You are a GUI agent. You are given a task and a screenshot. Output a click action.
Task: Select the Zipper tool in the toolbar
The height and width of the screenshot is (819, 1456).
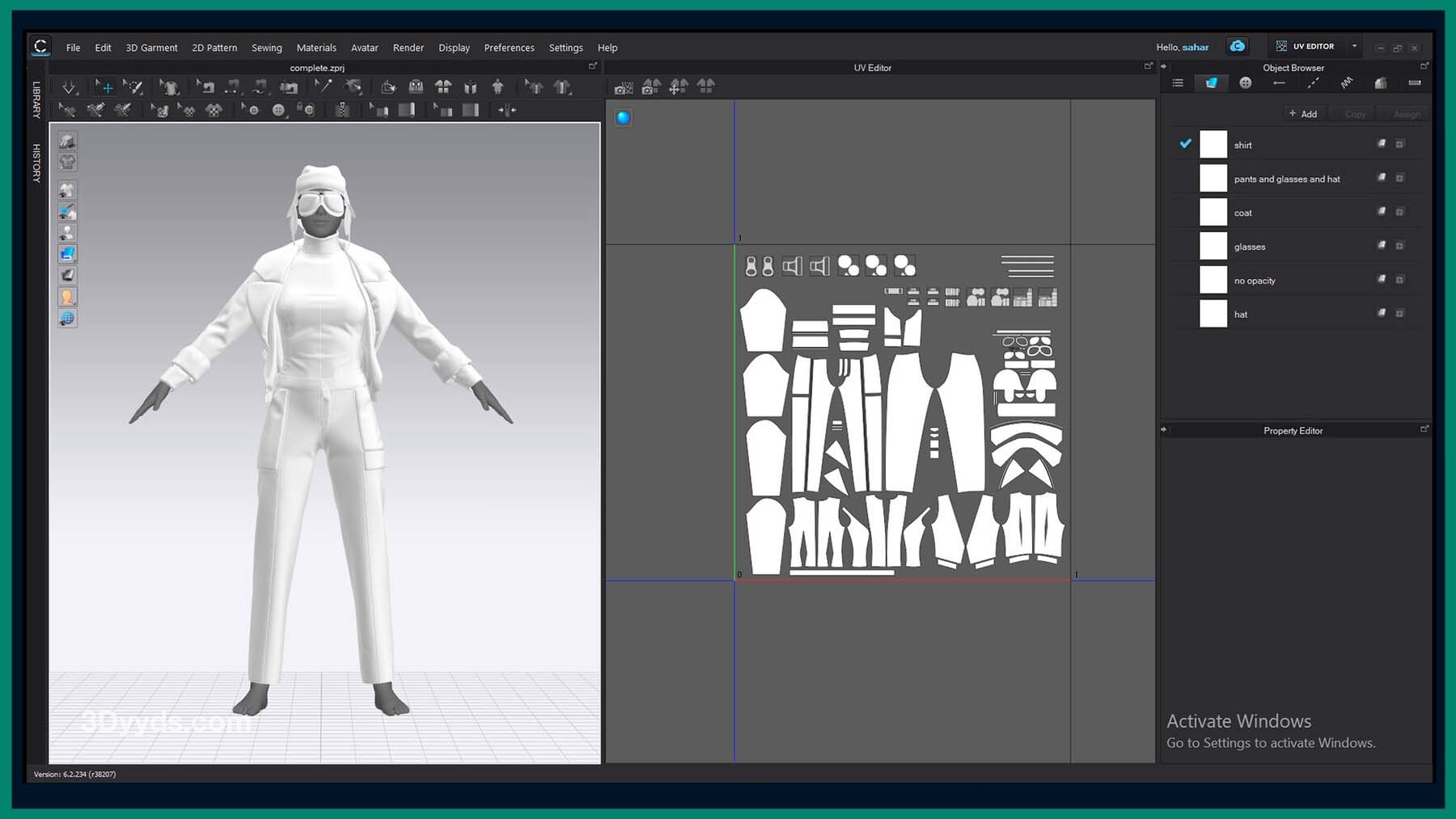click(x=343, y=110)
